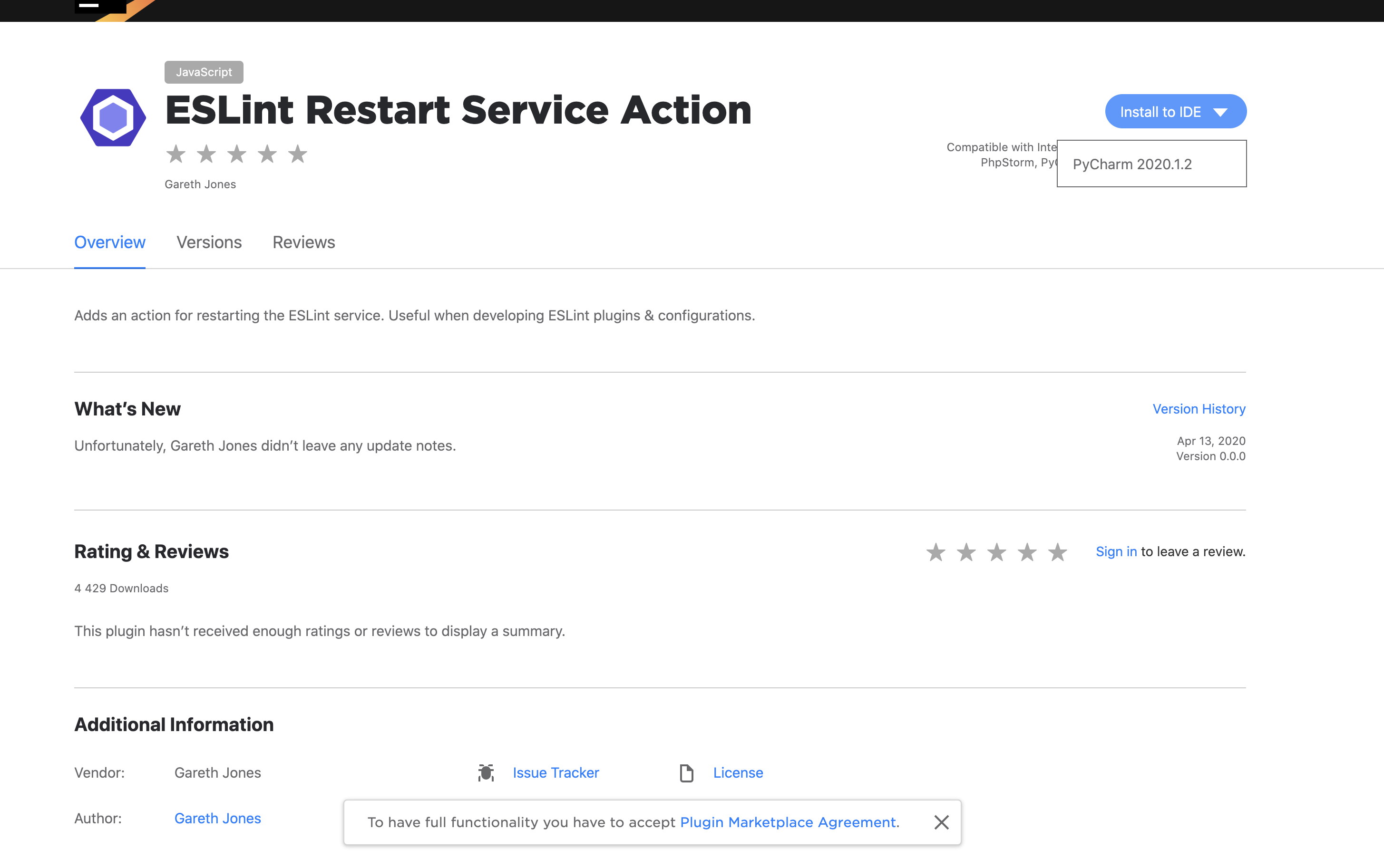Click the 4 429 Downloads count
Screen dimensions: 1384x868
click(121, 588)
